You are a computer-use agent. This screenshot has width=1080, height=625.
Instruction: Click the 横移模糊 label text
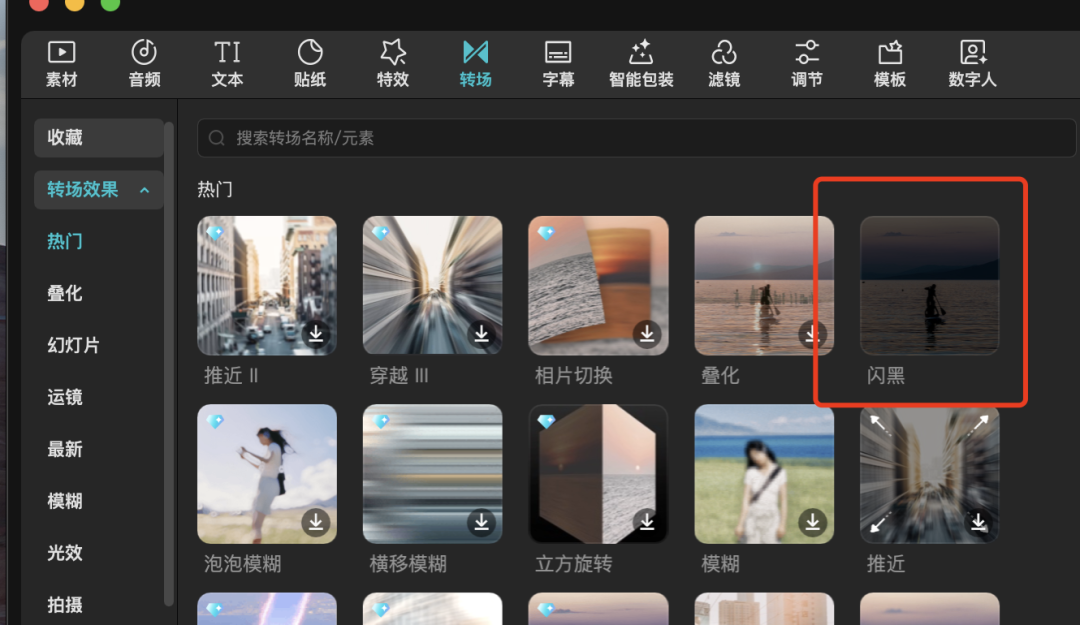(x=408, y=564)
